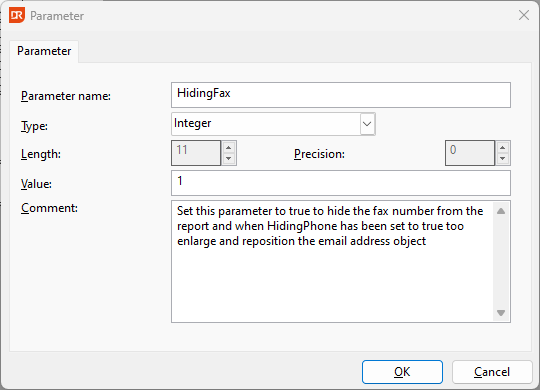Click the Parameter window title text
The image size is (540, 390).
tap(57, 16)
